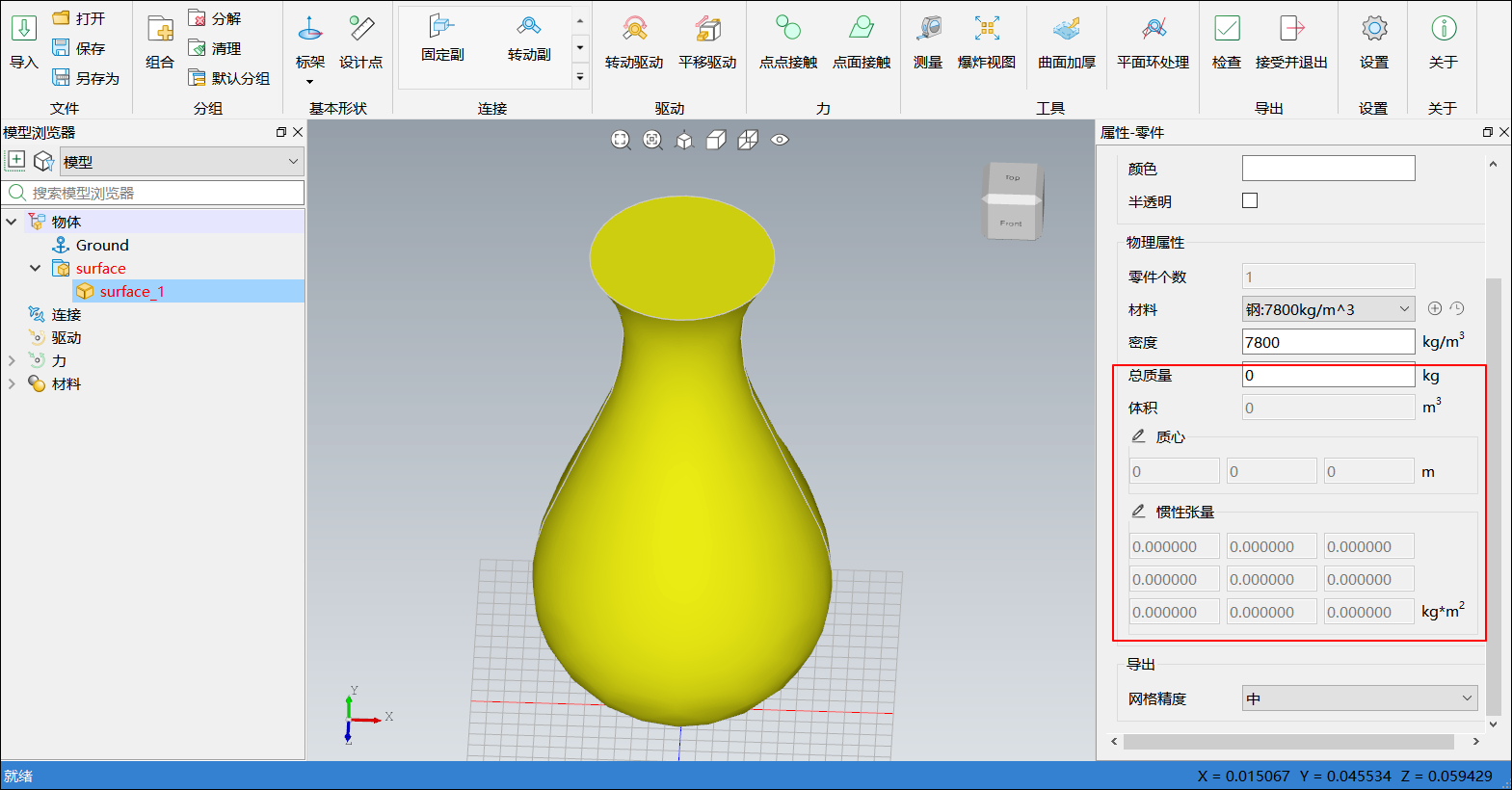Click the joint gallery down arrow

580,46
